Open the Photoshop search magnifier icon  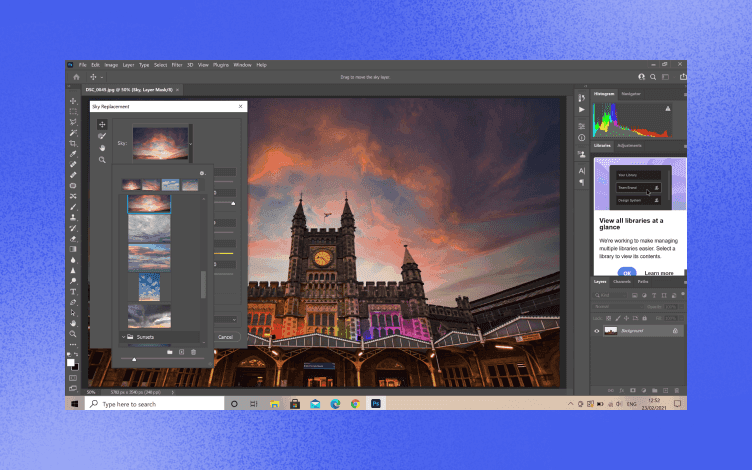(x=653, y=77)
